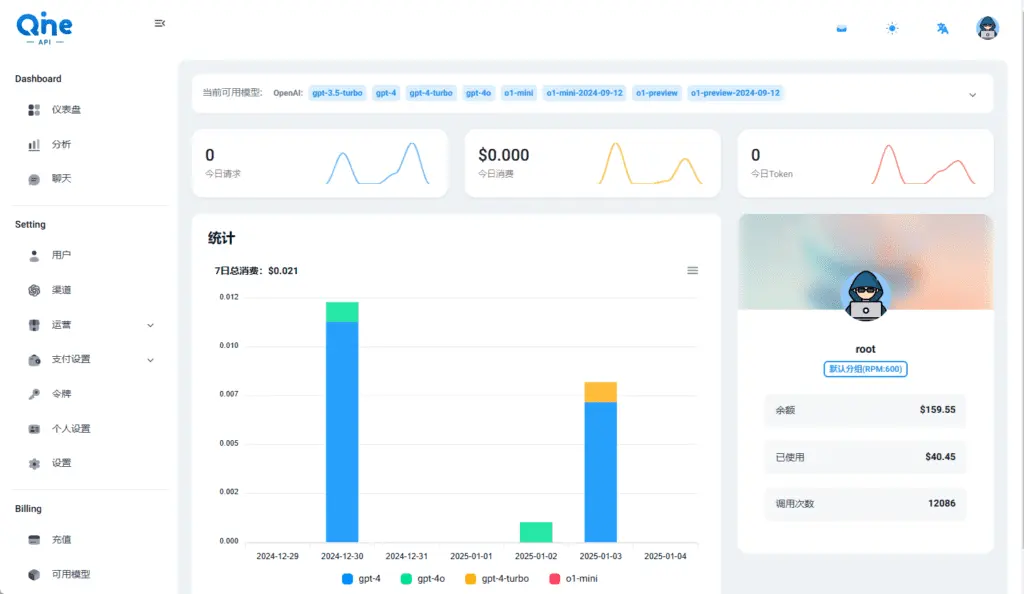
Task: Click the 2024-12-30 gpt-4 blue bar
Action: pyautogui.click(x=342, y=431)
